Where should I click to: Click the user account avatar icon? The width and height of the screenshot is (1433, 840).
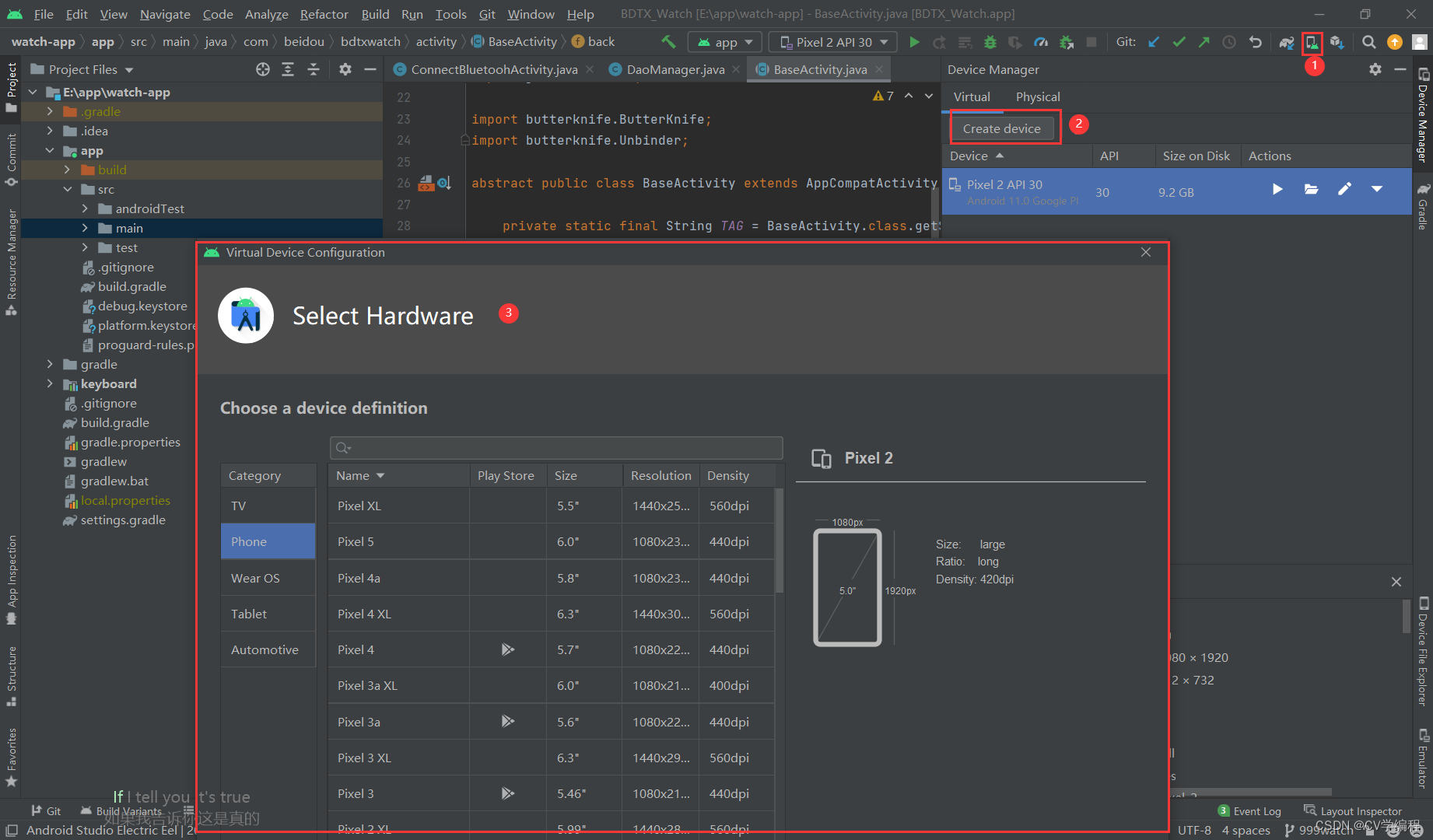click(1420, 42)
